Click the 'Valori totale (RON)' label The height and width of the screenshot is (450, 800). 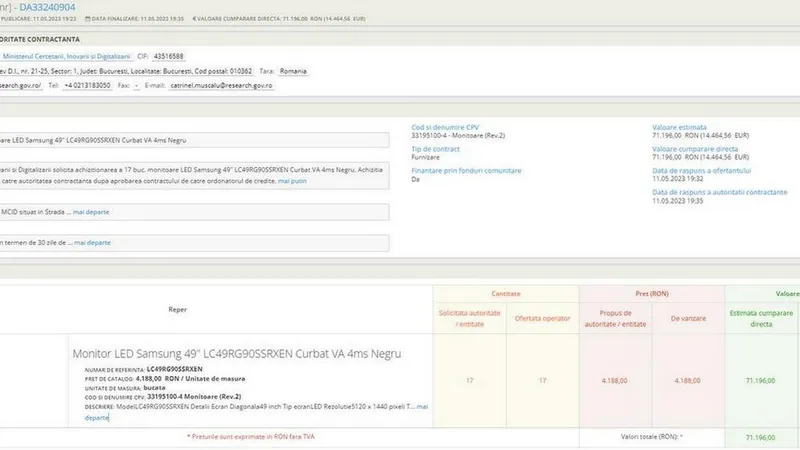point(652,437)
